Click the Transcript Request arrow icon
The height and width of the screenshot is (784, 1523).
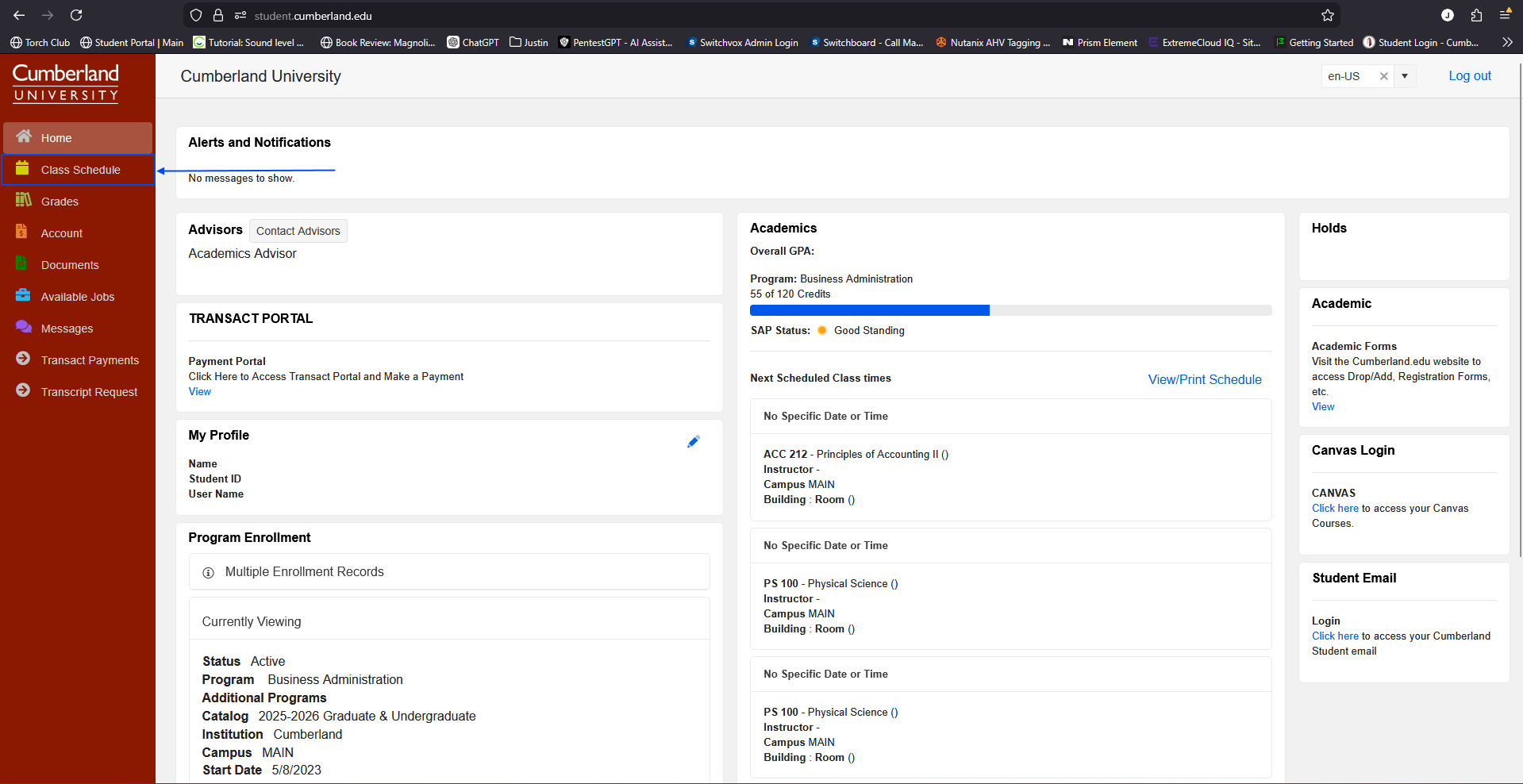(23, 390)
